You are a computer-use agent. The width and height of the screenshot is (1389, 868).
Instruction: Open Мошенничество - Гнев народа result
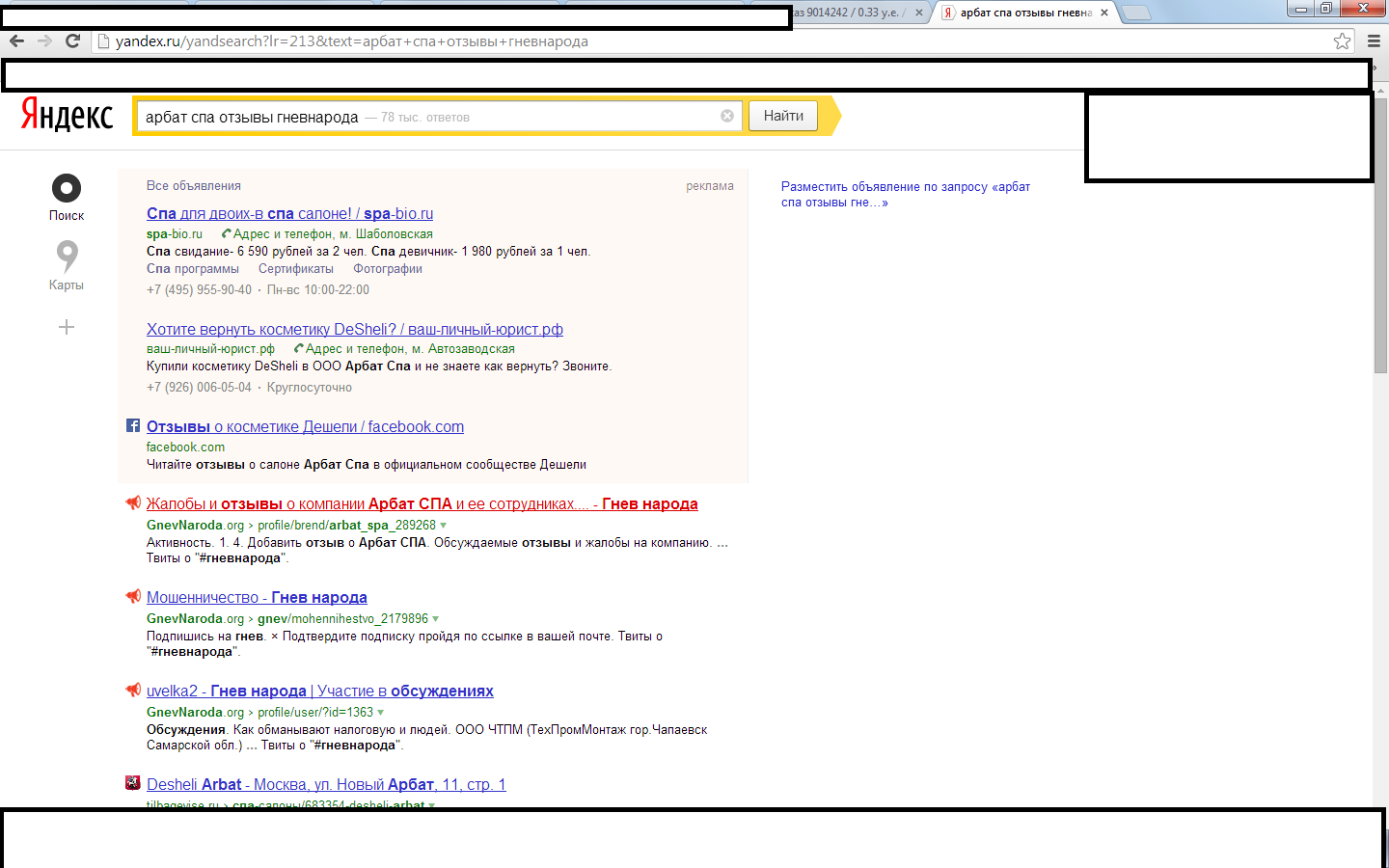click(x=257, y=598)
